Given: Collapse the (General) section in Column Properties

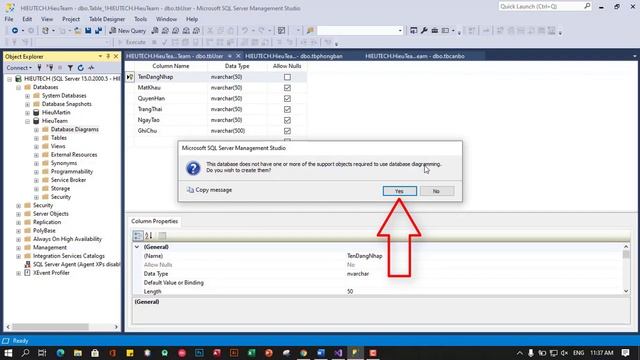Looking at the screenshot, I should (x=137, y=247).
